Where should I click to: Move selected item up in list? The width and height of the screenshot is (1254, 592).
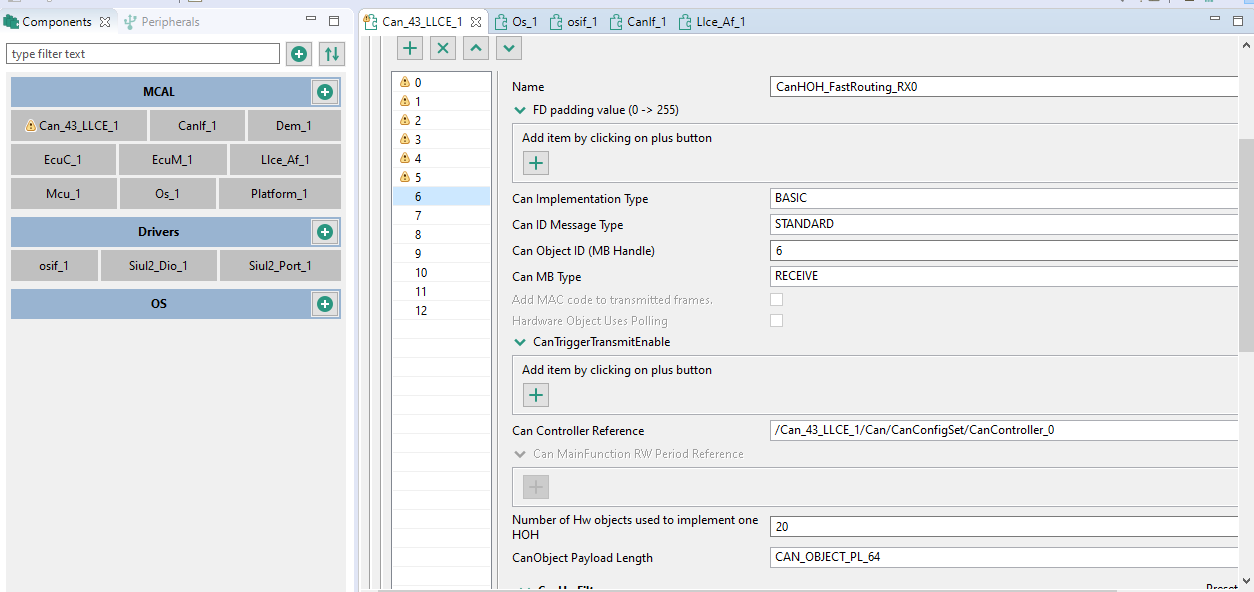476,47
